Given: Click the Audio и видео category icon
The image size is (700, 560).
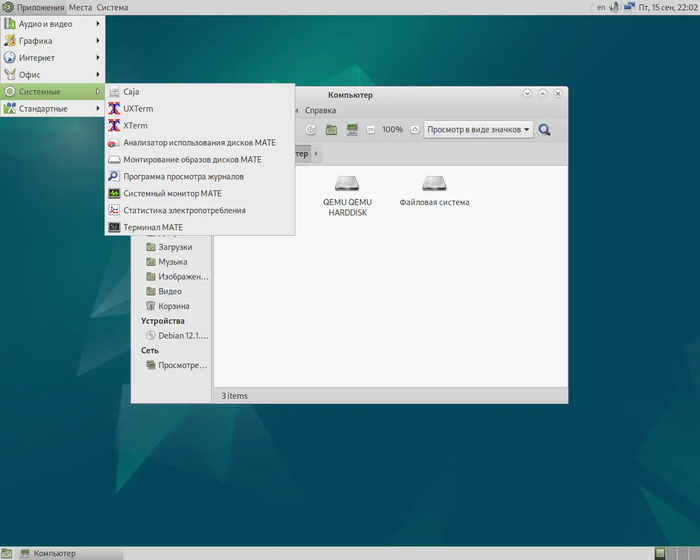Looking at the screenshot, I should [9, 24].
